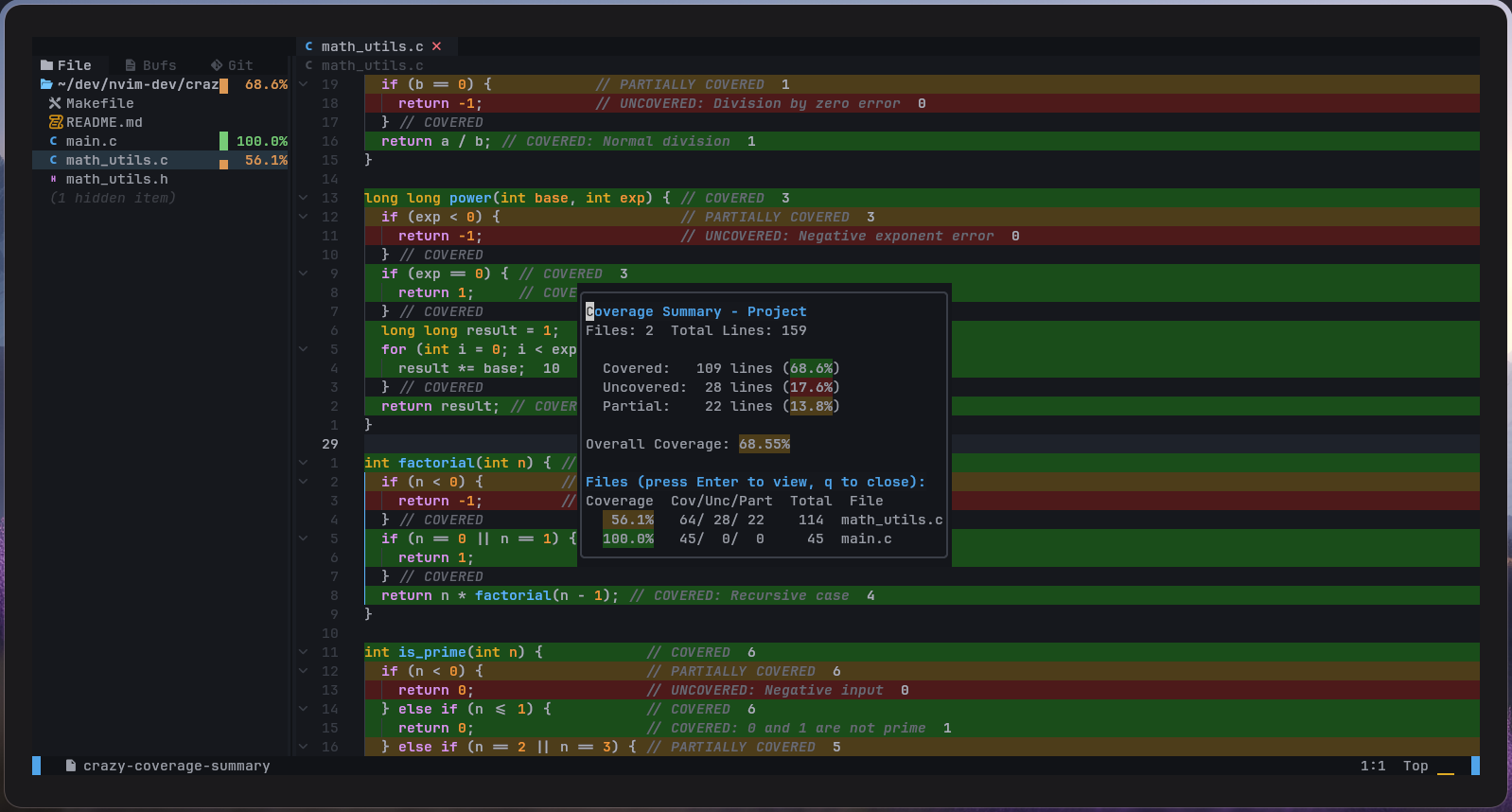Switch to the Git tab in sidebar
The height and width of the screenshot is (812, 1512).
pyautogui.click(x=232, y=65)
